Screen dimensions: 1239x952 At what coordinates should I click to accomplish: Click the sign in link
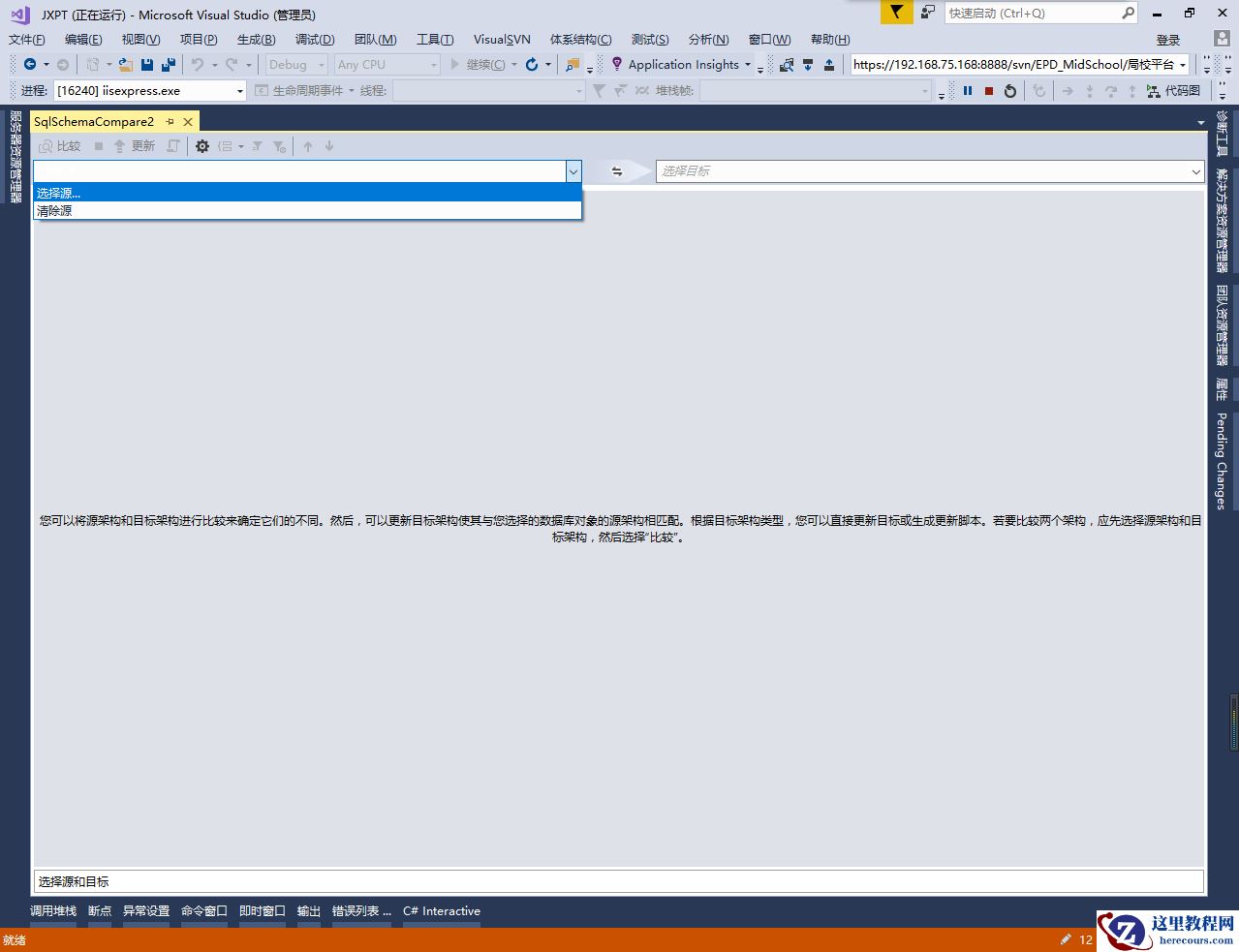coord(1168,40)
